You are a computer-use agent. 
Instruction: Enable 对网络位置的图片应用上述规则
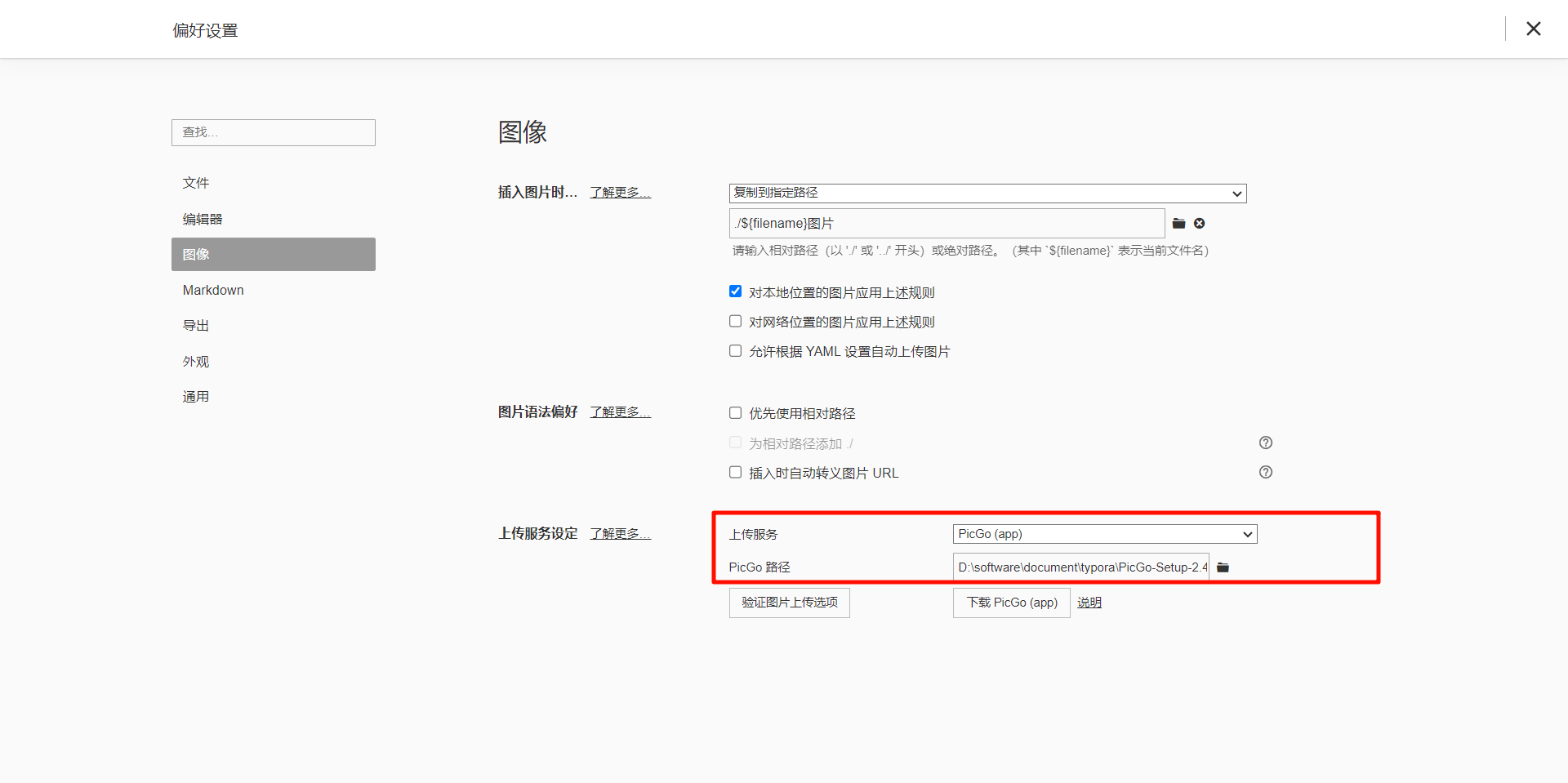point(735,321)
